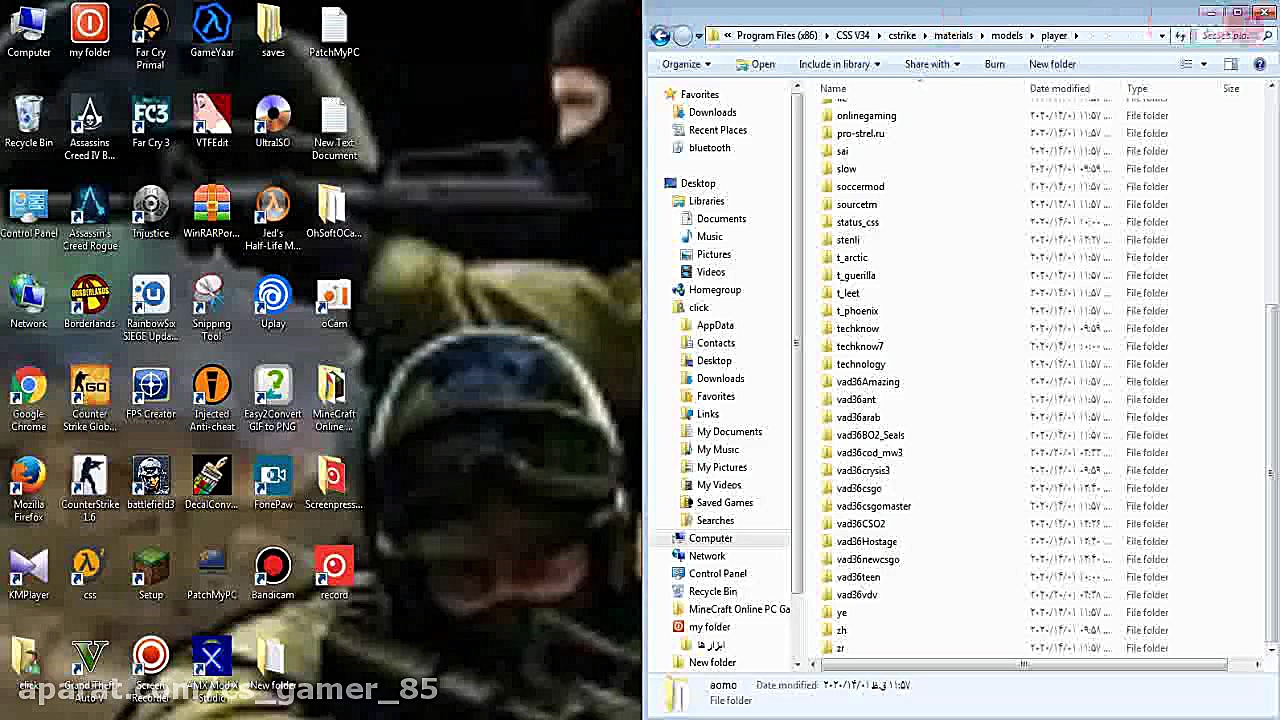Expand the address bar previous locations dropdown
This screenshot has height=720, width=1280.
[1162, 36]
